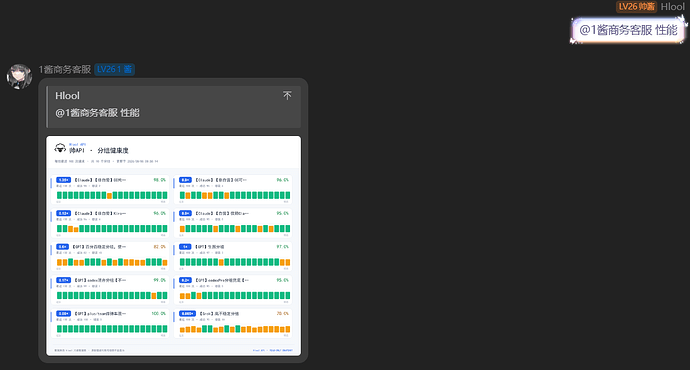This screenshot has width=690, height=370.
Task: Click the 82.0% GPT group card
Action: click(110, 256)
